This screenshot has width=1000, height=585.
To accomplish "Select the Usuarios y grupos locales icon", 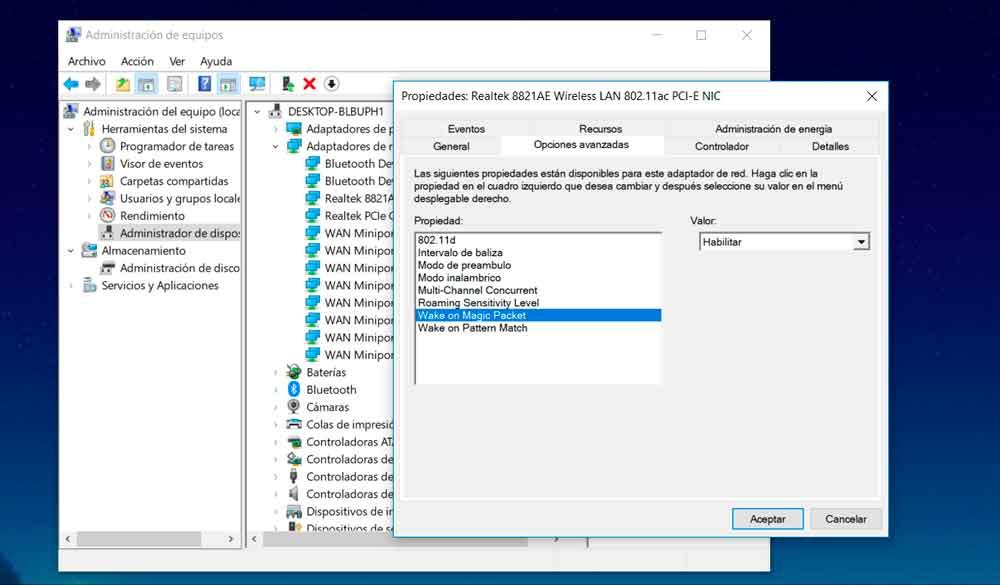I will coord(107,198).
